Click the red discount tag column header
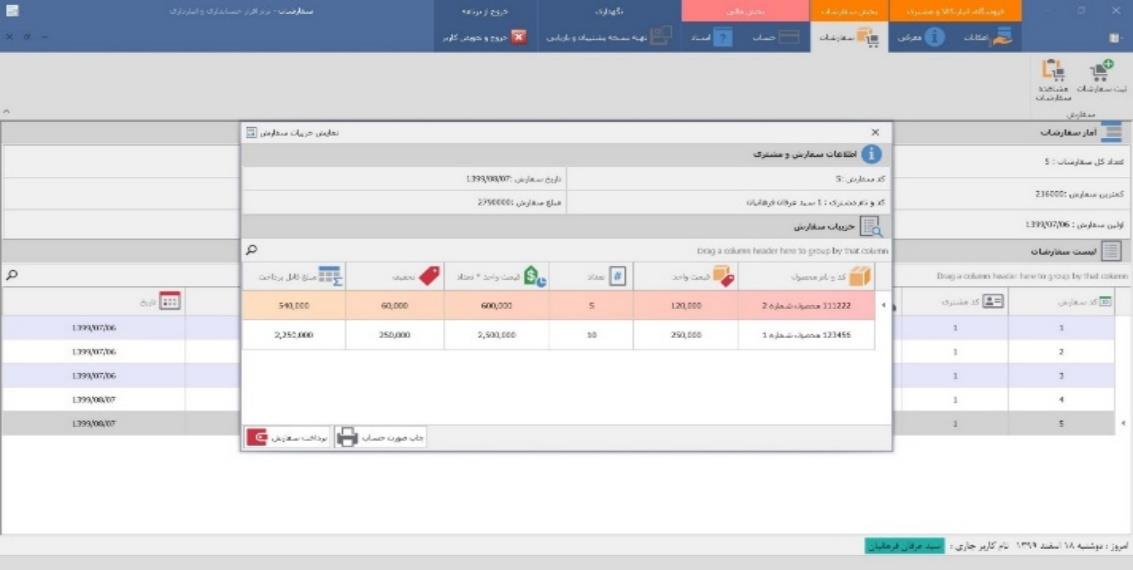Image resolution: width=1133 pixels, height=570 pixels. [x=430, y=276]
